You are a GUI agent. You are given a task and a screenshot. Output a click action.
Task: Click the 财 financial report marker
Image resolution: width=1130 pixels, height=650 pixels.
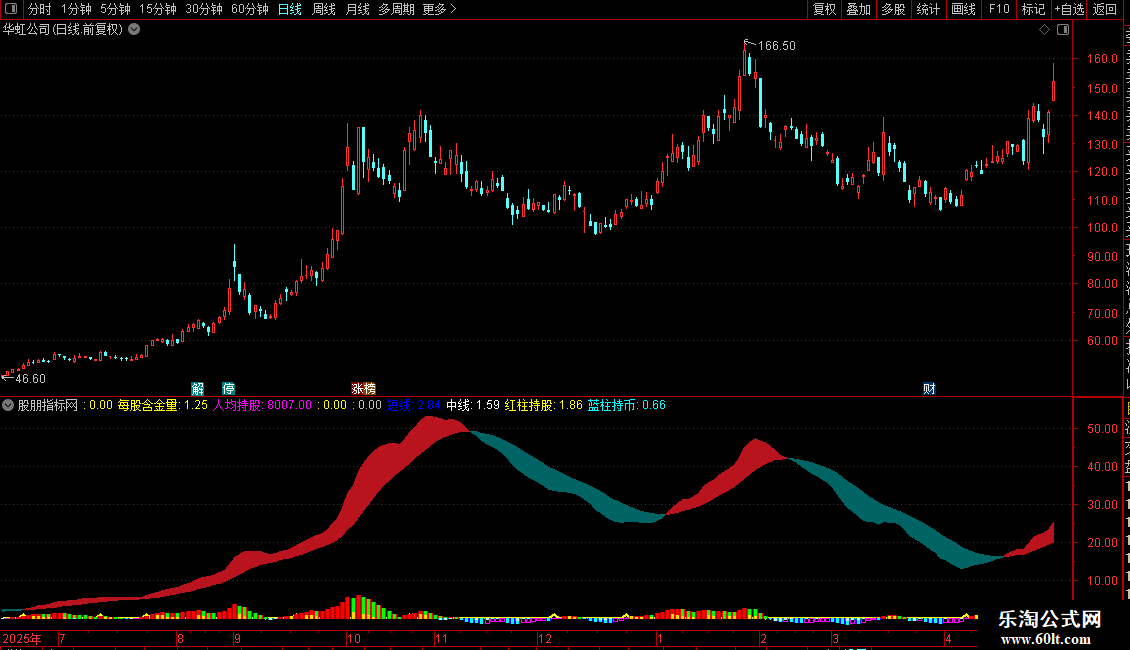tap(929, 388)
